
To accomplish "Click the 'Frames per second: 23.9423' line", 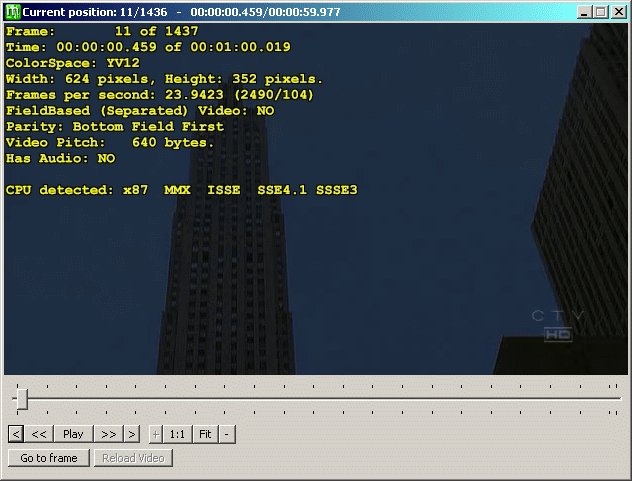I will pos(159,95).
